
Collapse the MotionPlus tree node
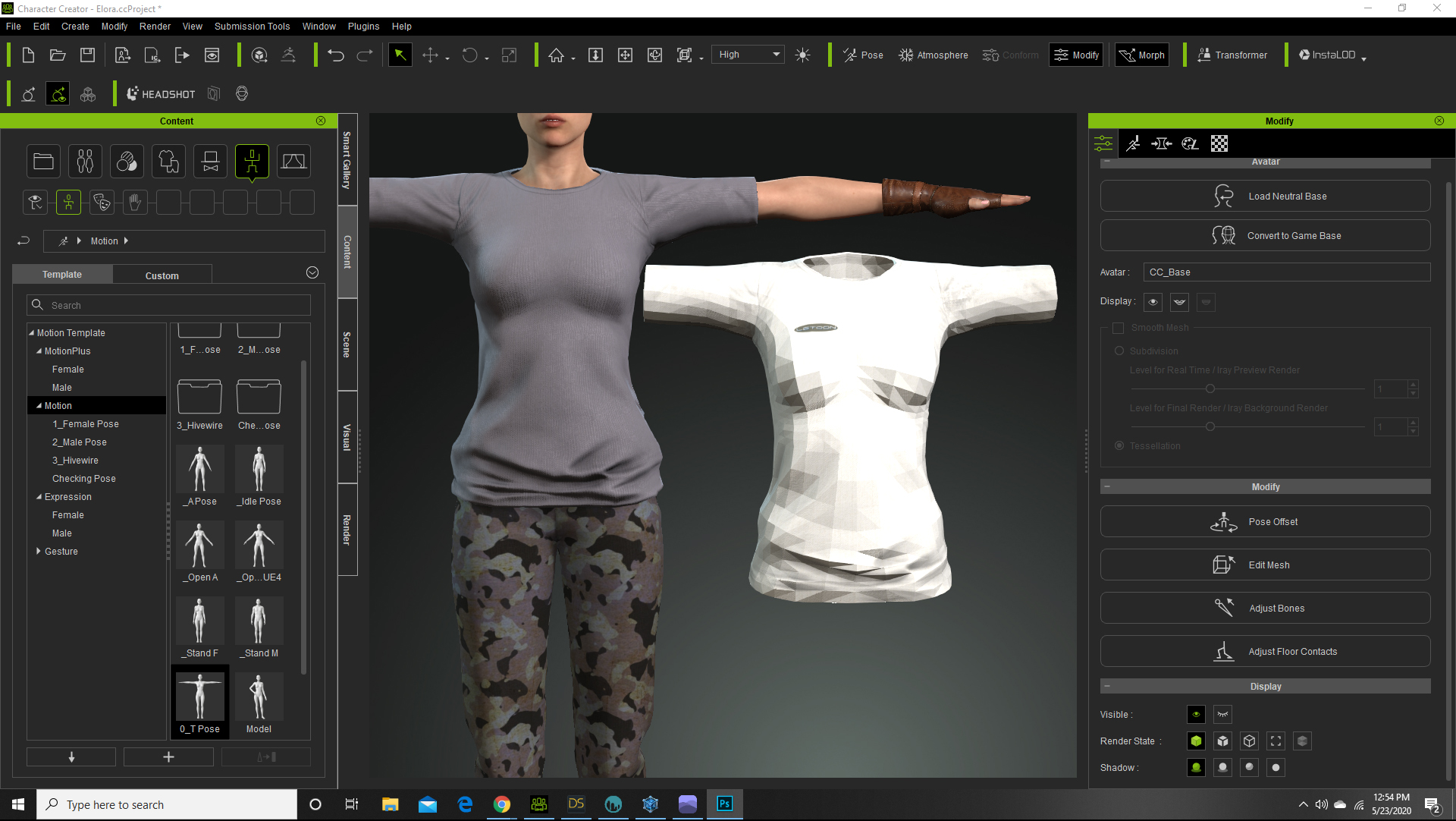click(39, 351)
